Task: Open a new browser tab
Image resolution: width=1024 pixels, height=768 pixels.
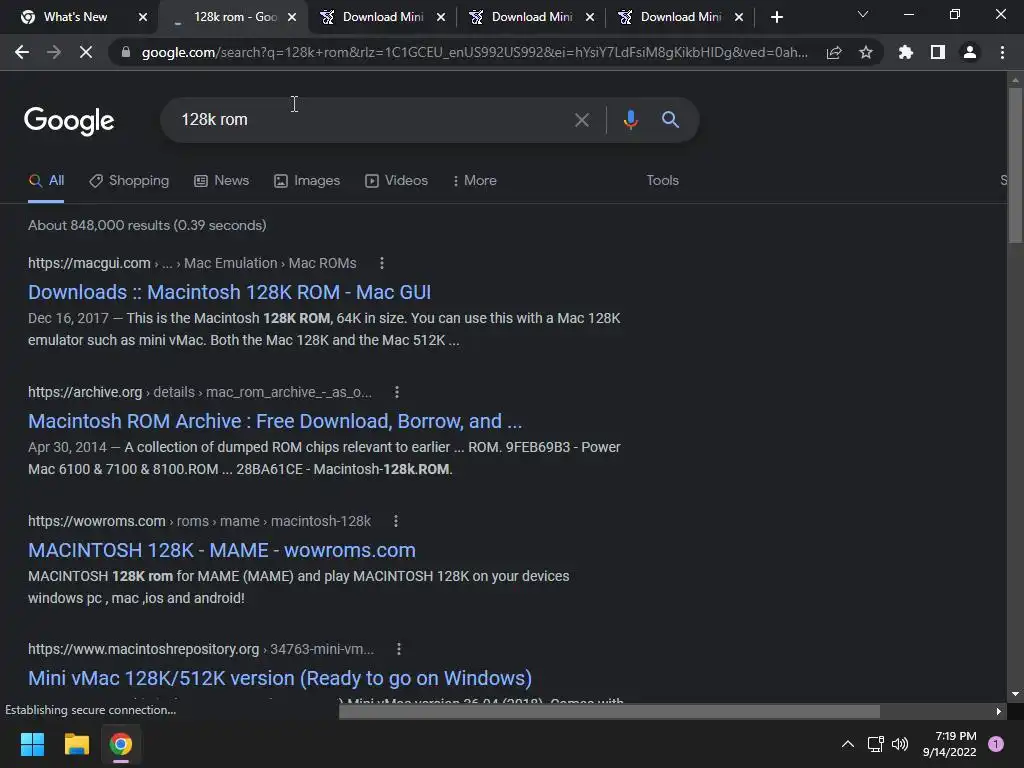Action: pos(776,18)
